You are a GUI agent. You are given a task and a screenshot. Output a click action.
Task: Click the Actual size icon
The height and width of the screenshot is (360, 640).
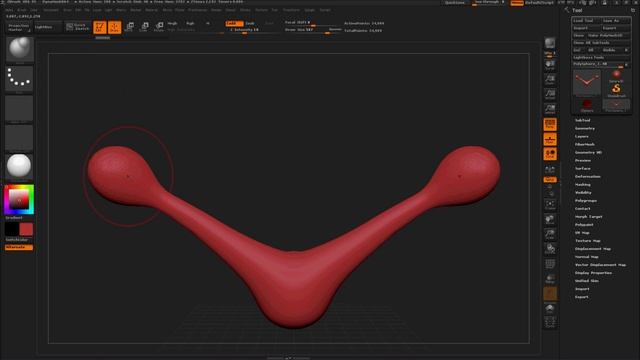tap(550, 94)
